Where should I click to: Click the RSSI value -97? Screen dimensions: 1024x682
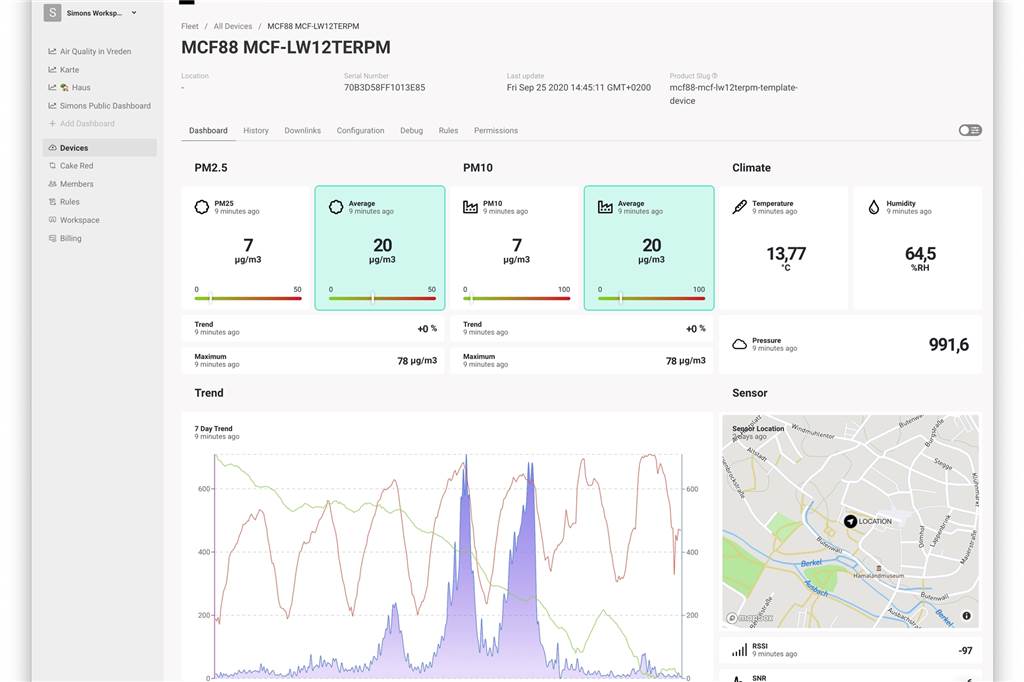(965, 651)
